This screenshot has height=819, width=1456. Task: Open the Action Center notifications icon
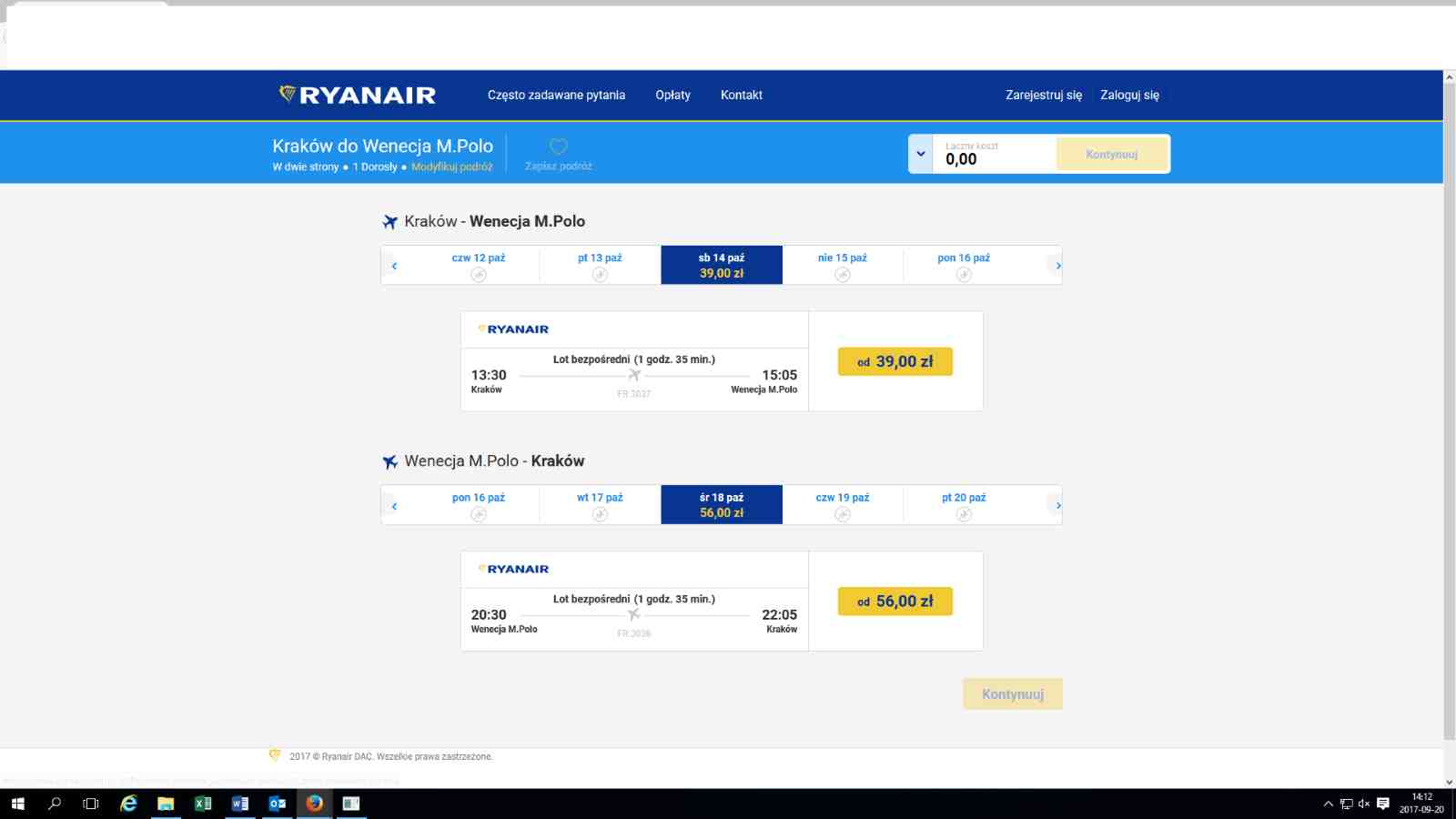(x=1383, y=804)
